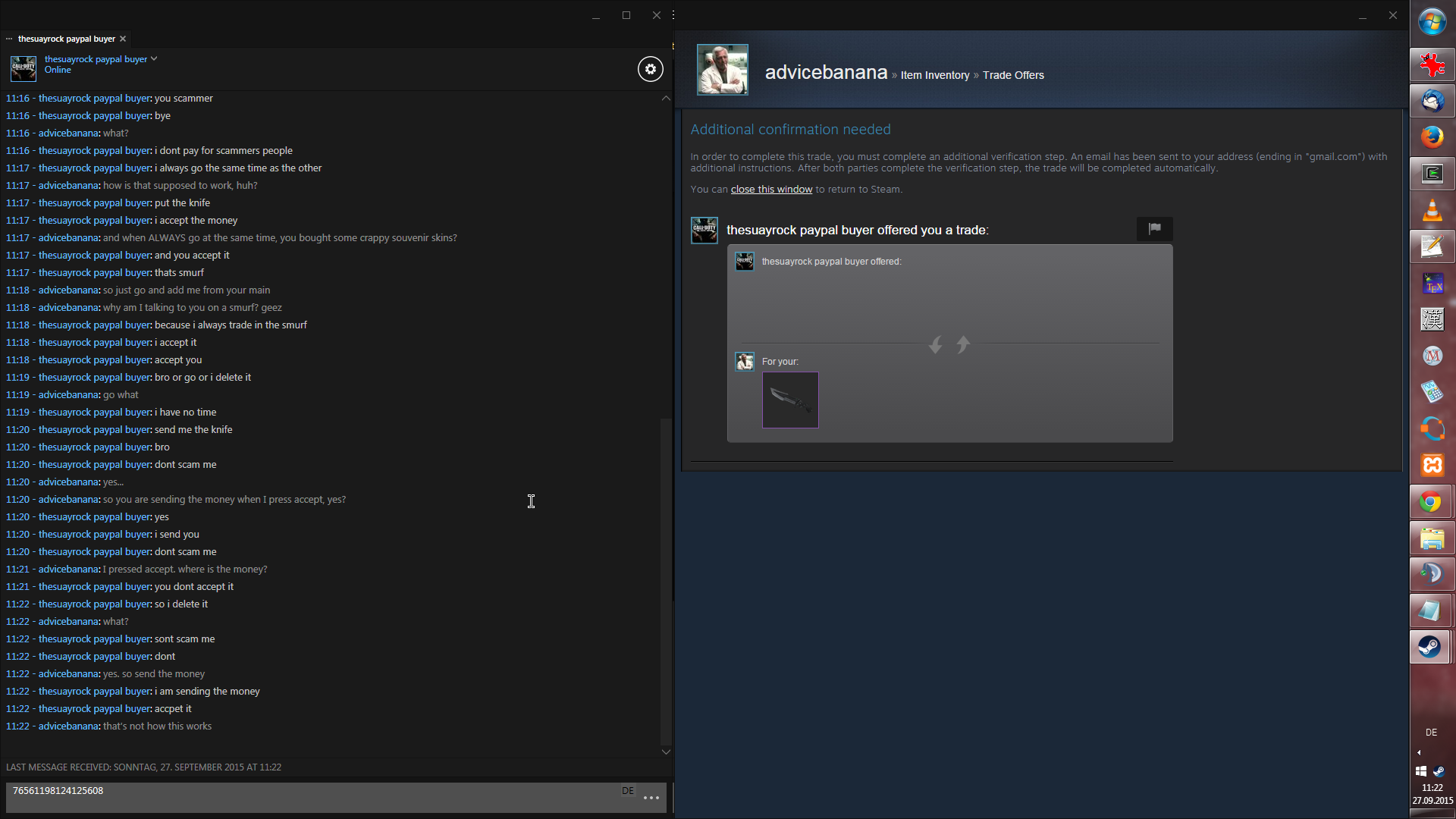Expand thesuayrock paypal buyer name dropdown
Screen dimensions: 1456x819
154,58
